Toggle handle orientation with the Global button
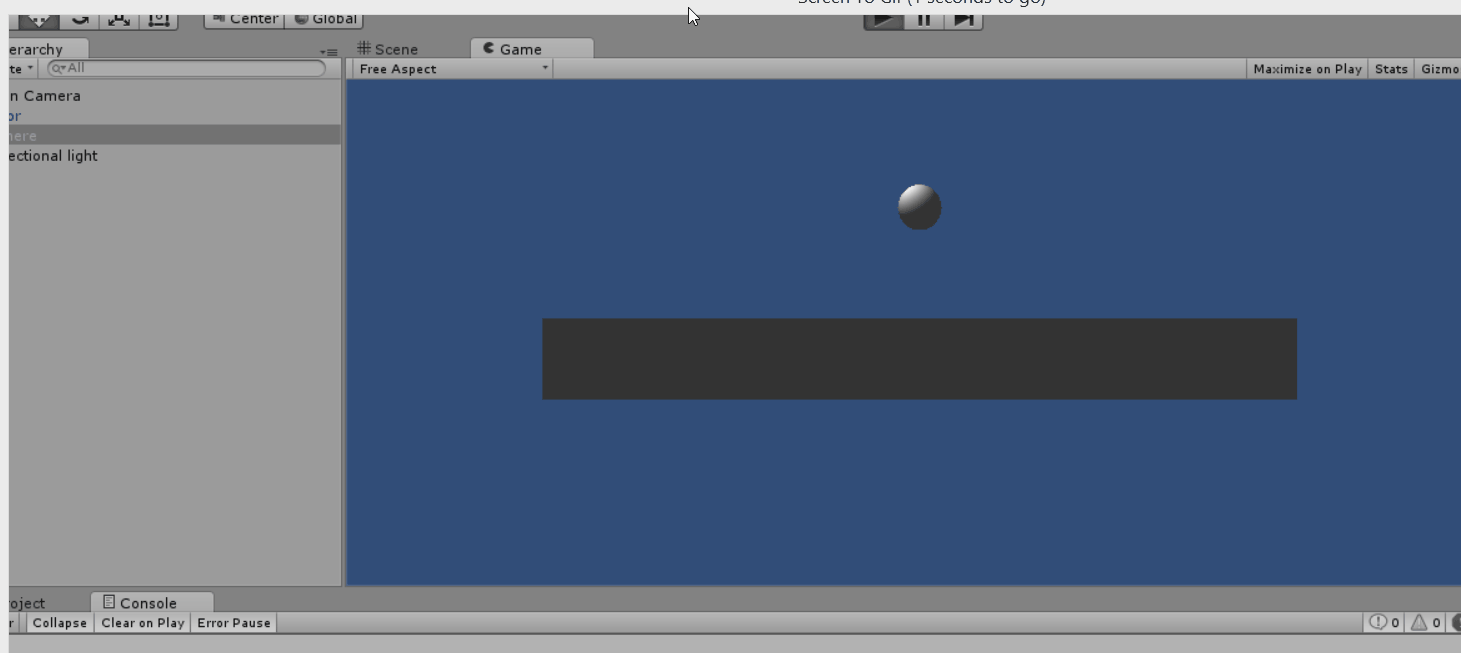 click(x=325, y=19)
